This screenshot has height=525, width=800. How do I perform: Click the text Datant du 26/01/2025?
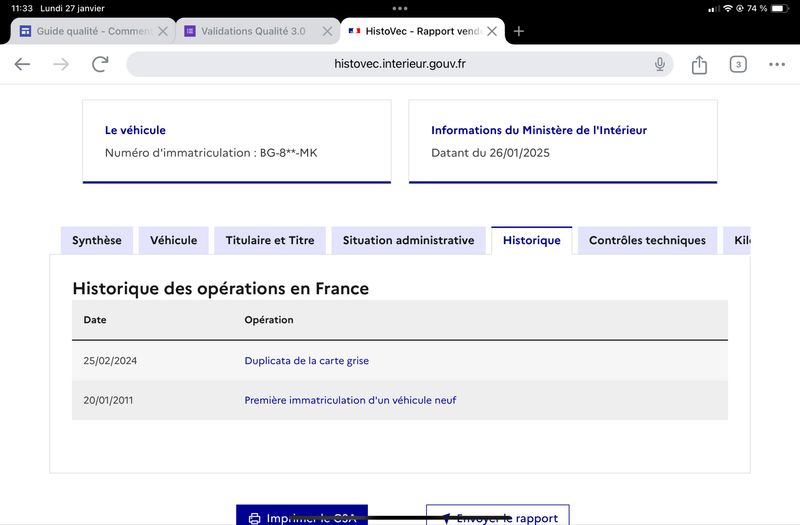490,153
